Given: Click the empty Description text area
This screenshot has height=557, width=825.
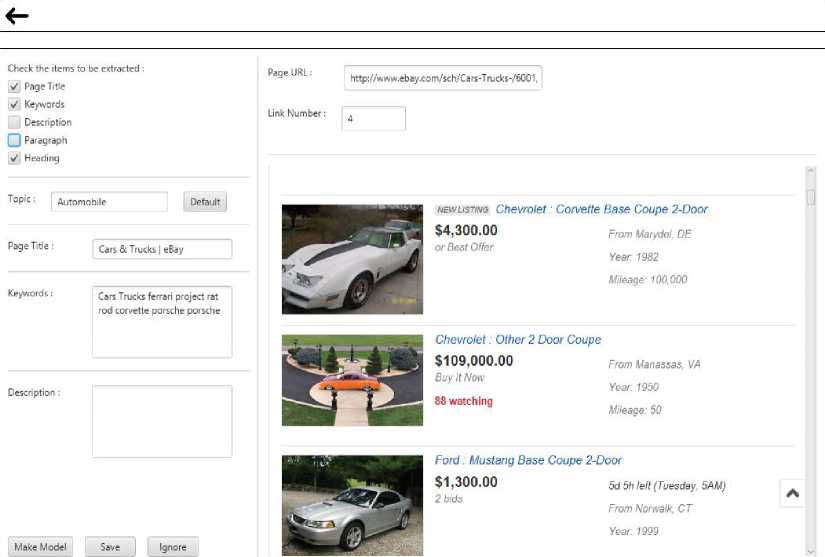Looking at the screenshot, I should pos(162,421).
